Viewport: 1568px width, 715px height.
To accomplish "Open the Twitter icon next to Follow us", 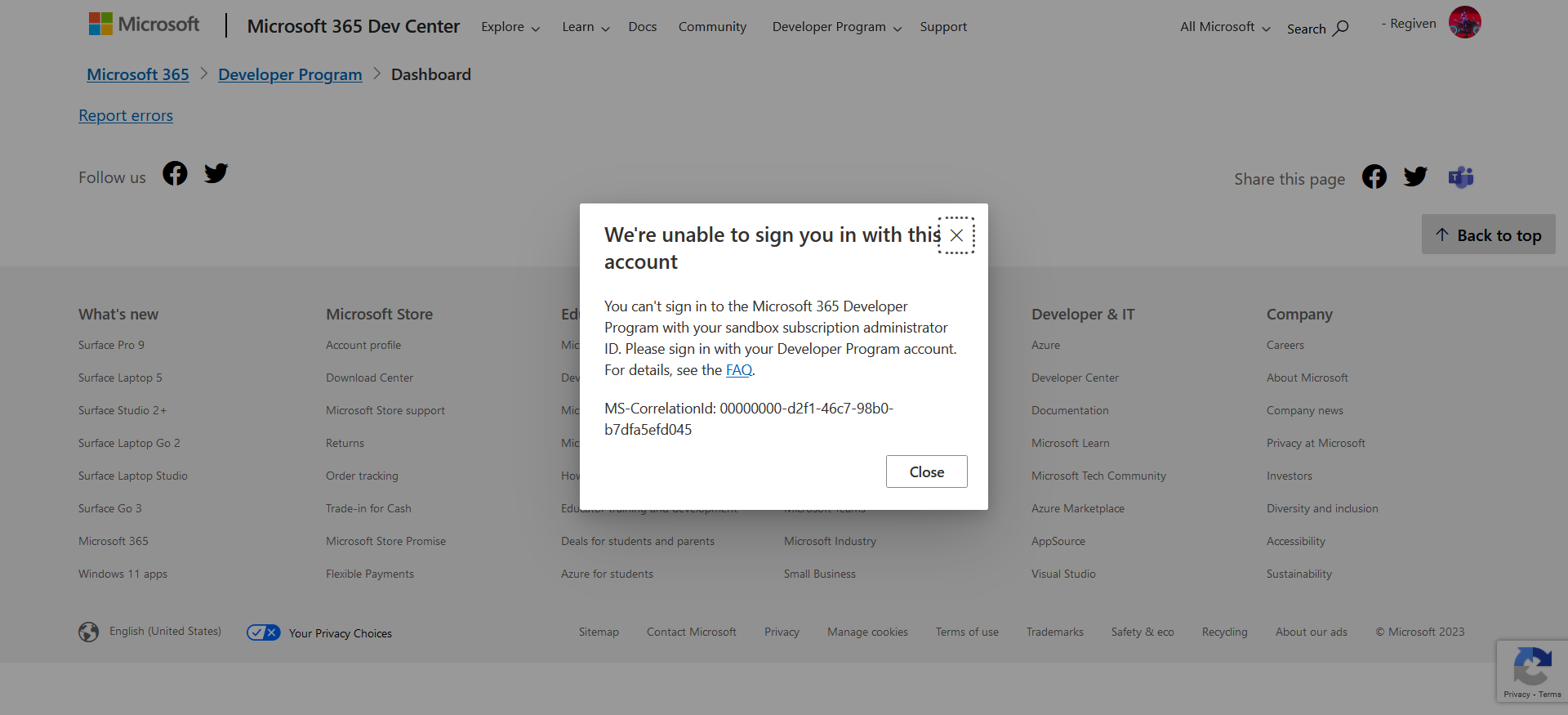I will click(216, 173).
